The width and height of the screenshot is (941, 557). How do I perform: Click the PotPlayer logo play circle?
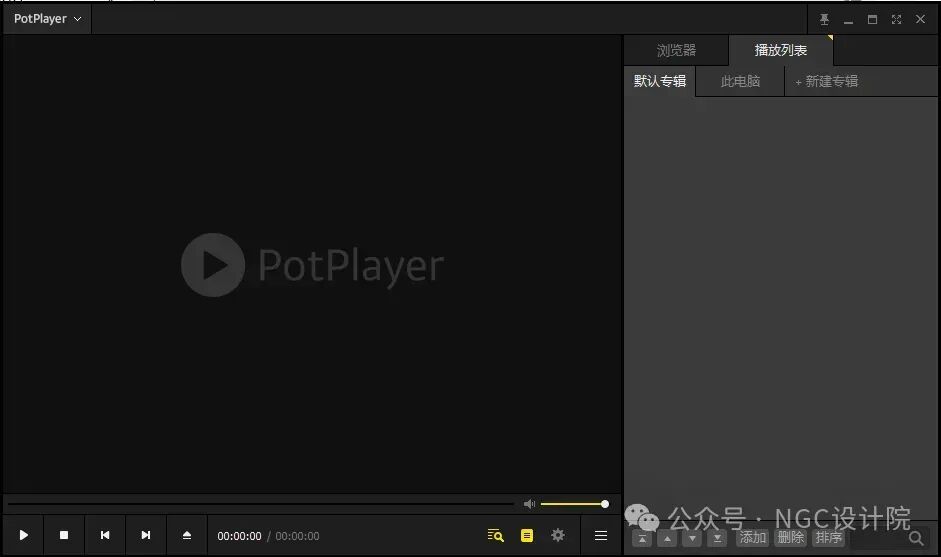click(x=213, y=265)
